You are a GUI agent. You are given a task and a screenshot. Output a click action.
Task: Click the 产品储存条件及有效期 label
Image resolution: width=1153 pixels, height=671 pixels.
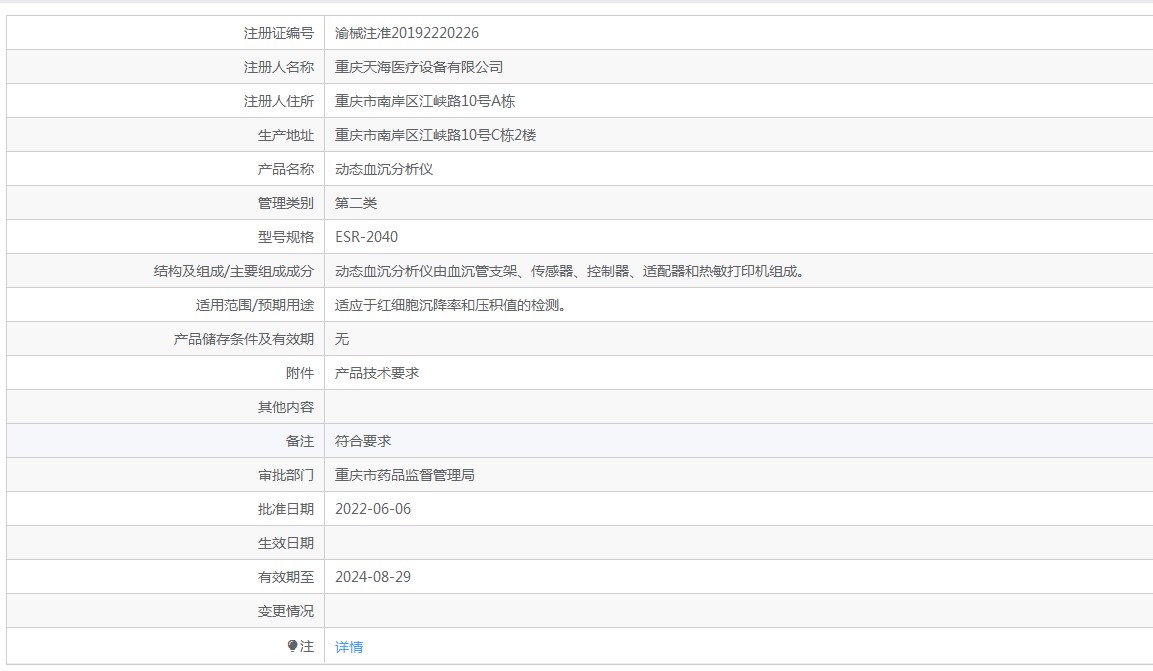click(x=243, y=339)
